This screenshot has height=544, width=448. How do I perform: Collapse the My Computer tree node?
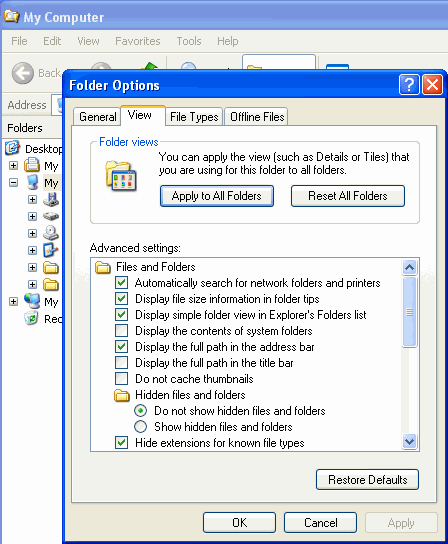[14, 182]
